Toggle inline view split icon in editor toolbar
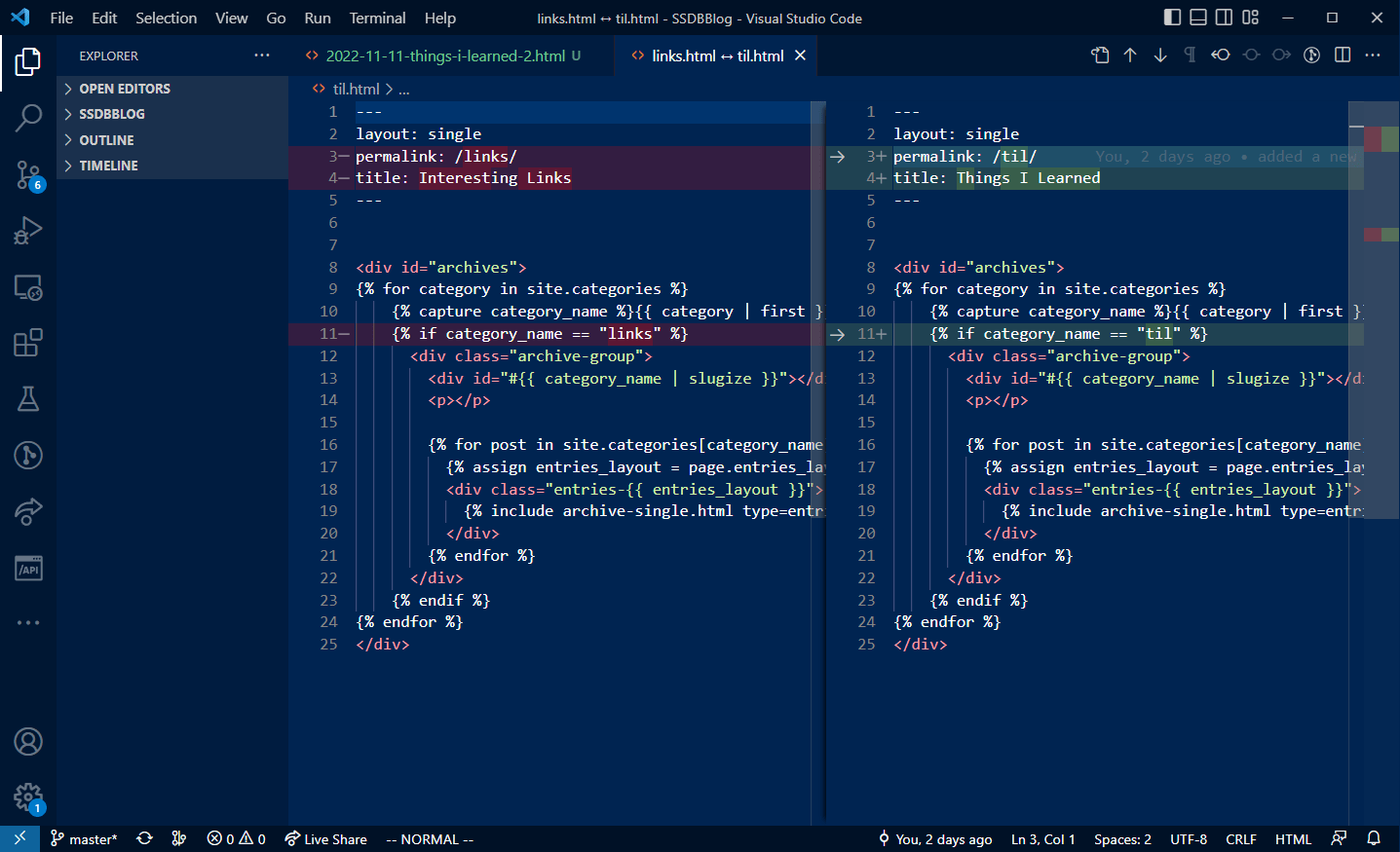Screen dimensions: 1400x852 click(1343, 56)
